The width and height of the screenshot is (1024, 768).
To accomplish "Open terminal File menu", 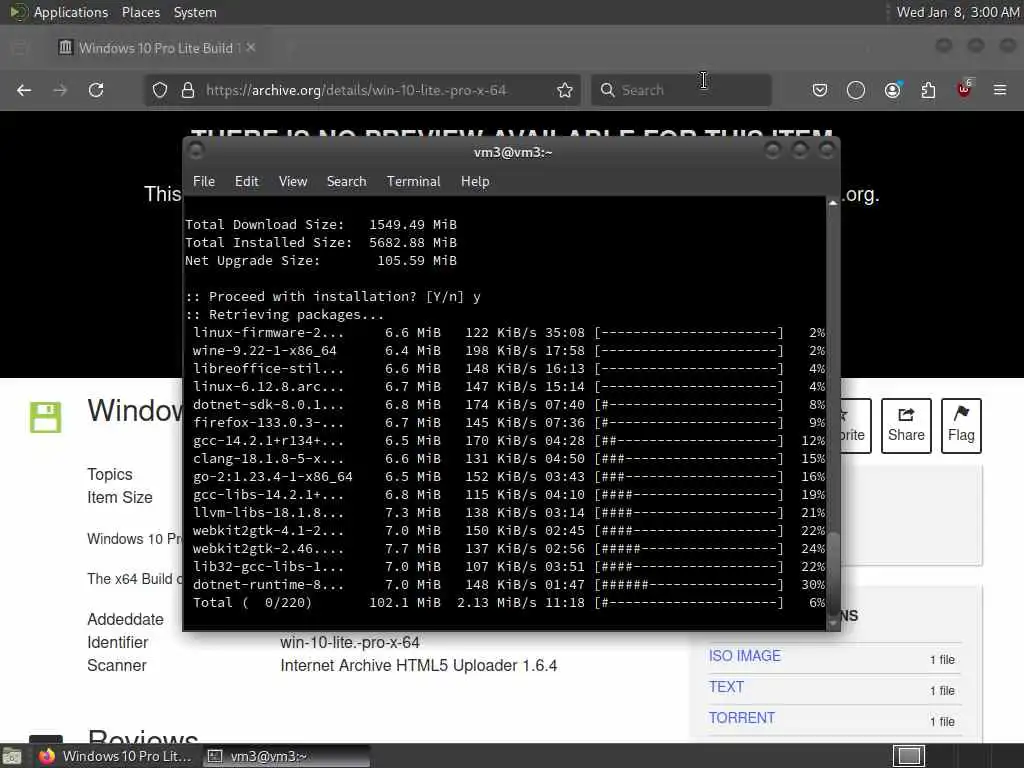I will pos(204,182).
